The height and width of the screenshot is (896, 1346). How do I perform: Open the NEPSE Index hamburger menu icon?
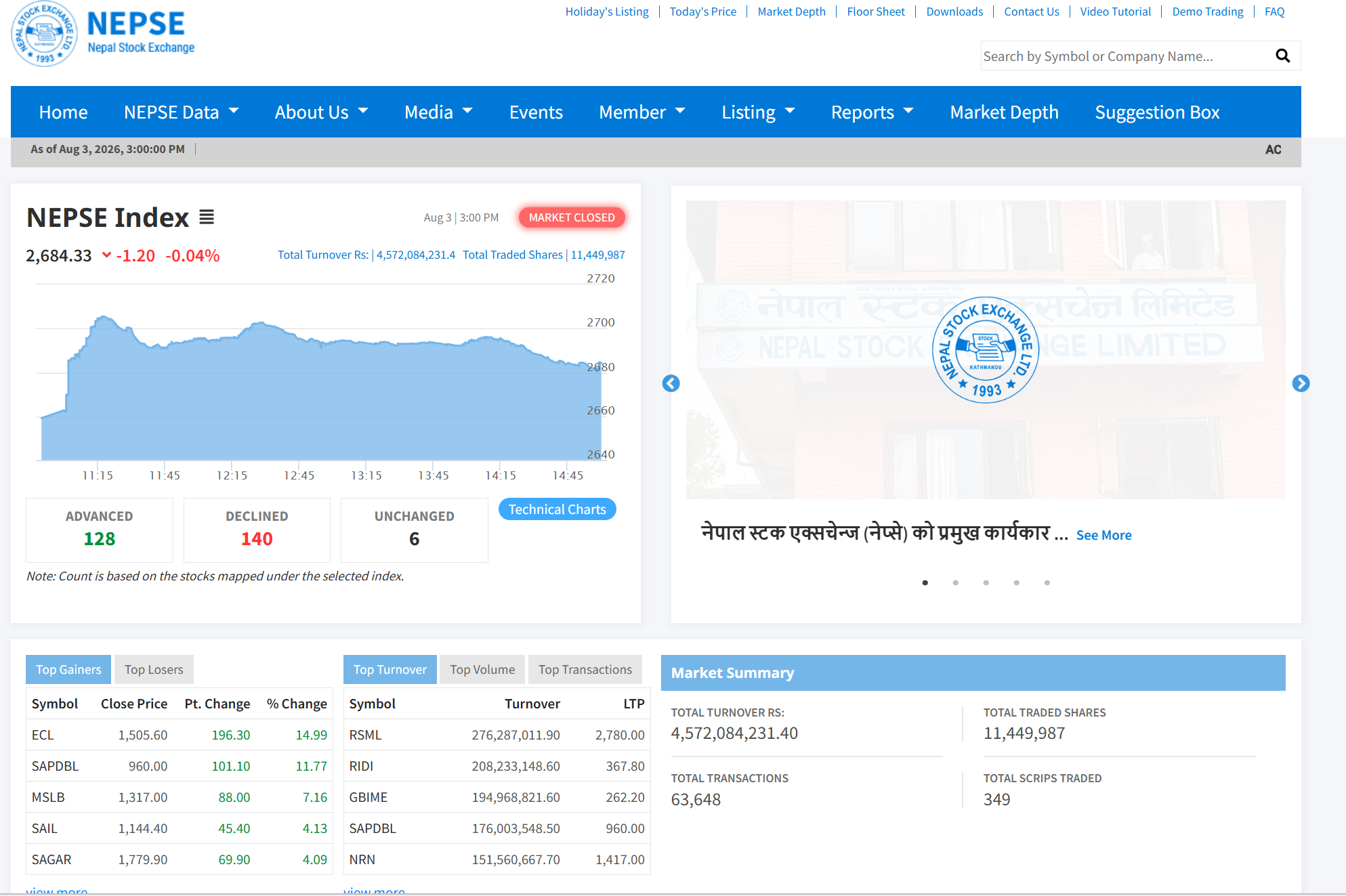[207, 217]
